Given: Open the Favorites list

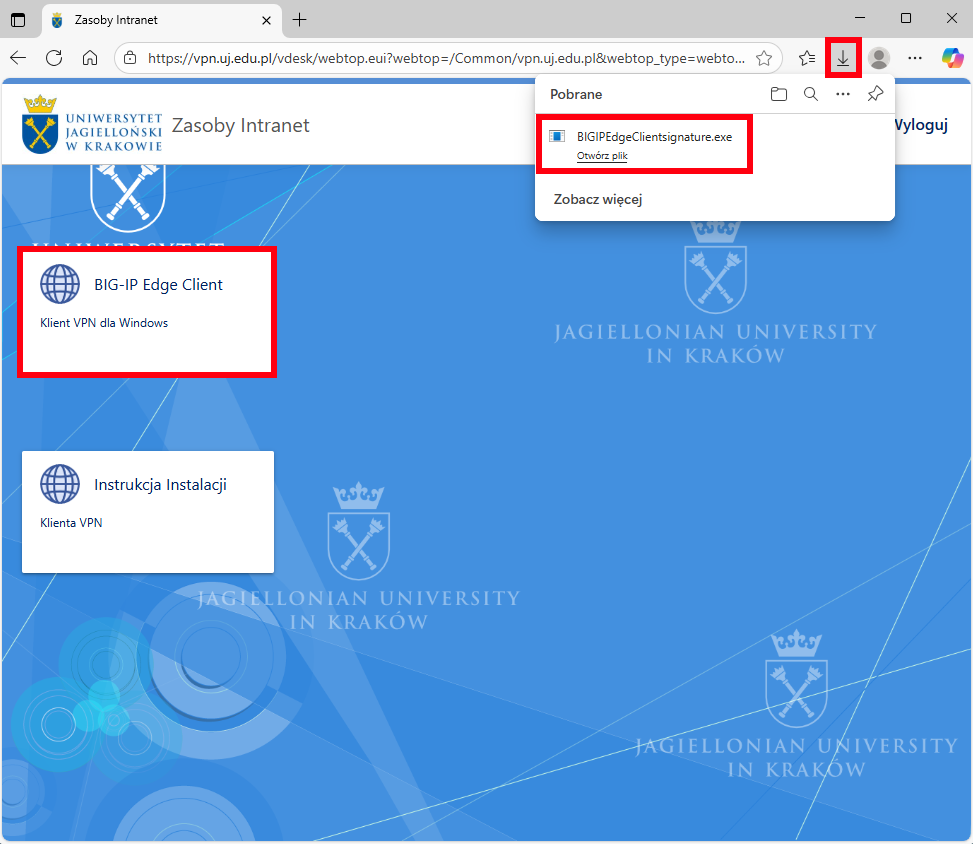Looking at the screenshot, I should pos(807,58).
